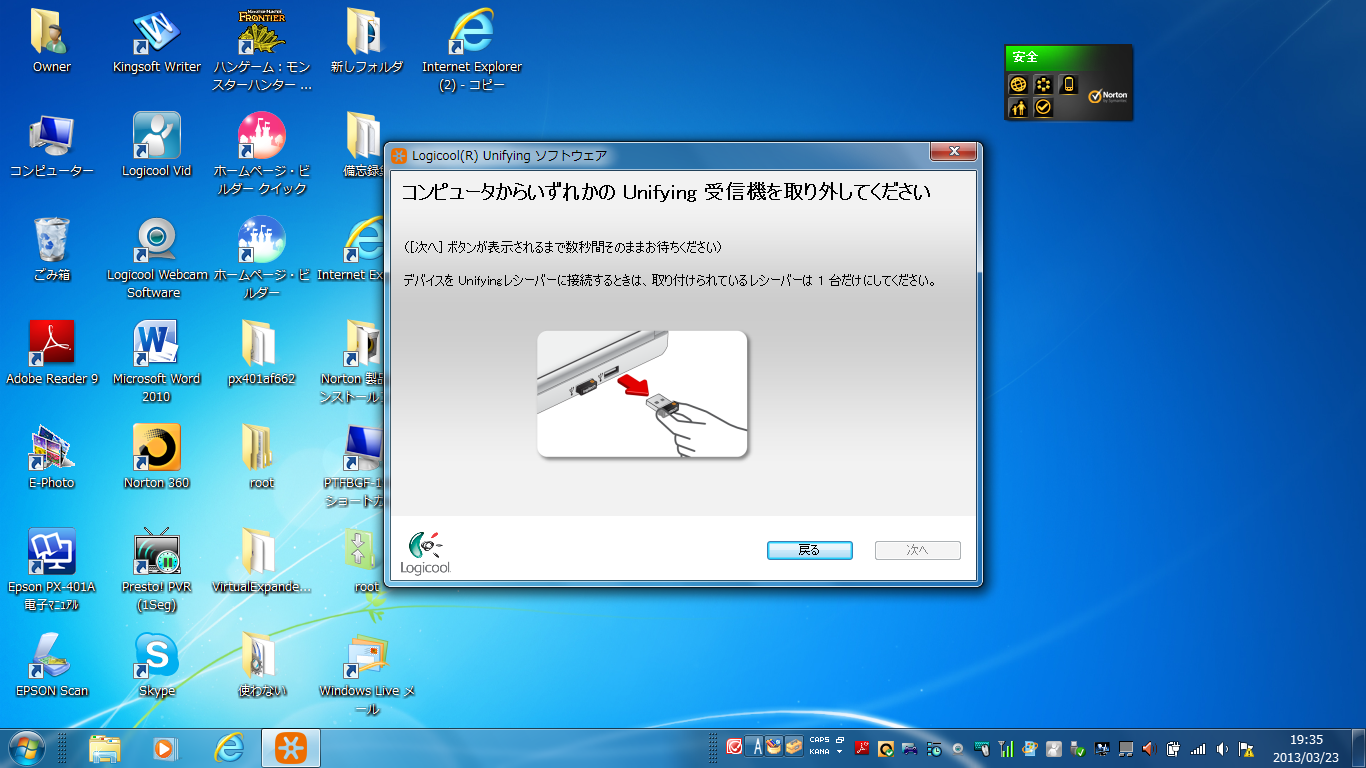The height and width of the screenshot is (768, 1366).
Task: Select the コンピューター desktop icon
Action: 52,146
